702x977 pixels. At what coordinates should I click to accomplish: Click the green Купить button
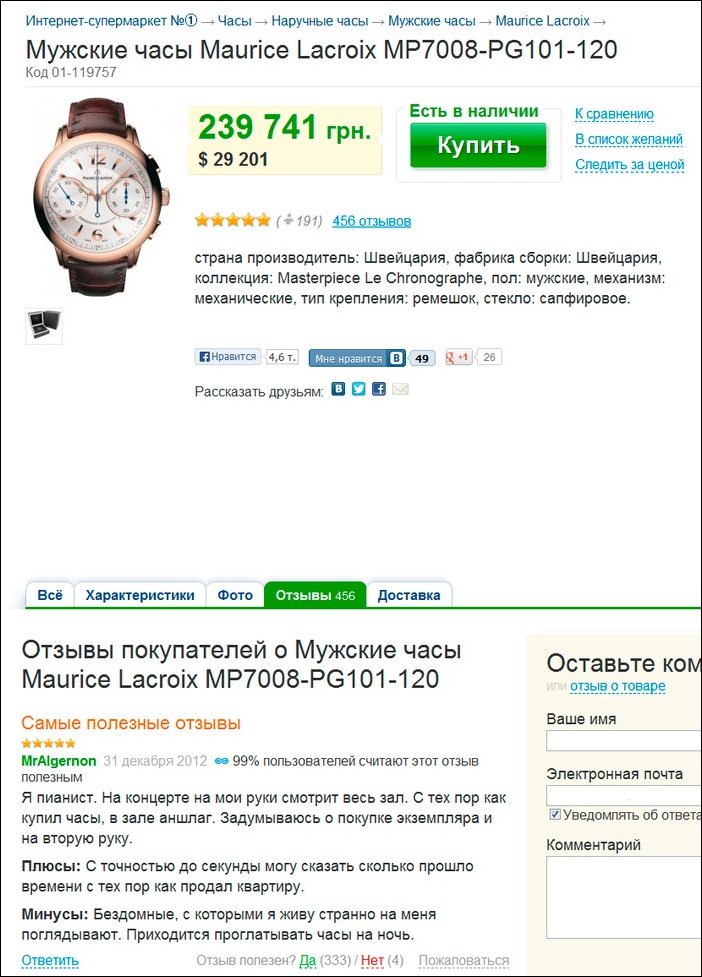(x=478, y=145)
